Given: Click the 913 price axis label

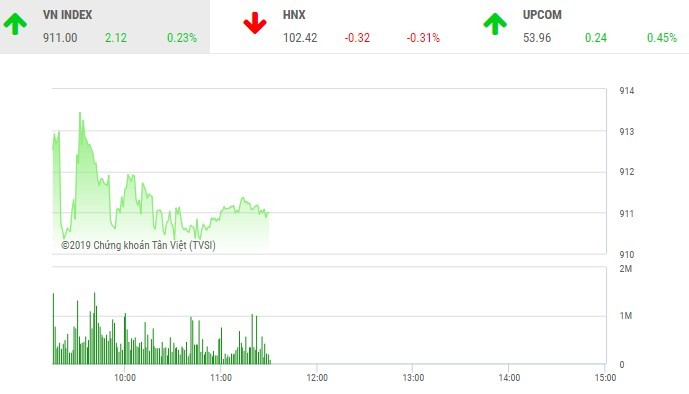Looking at the screenshot, I should 627,132.
